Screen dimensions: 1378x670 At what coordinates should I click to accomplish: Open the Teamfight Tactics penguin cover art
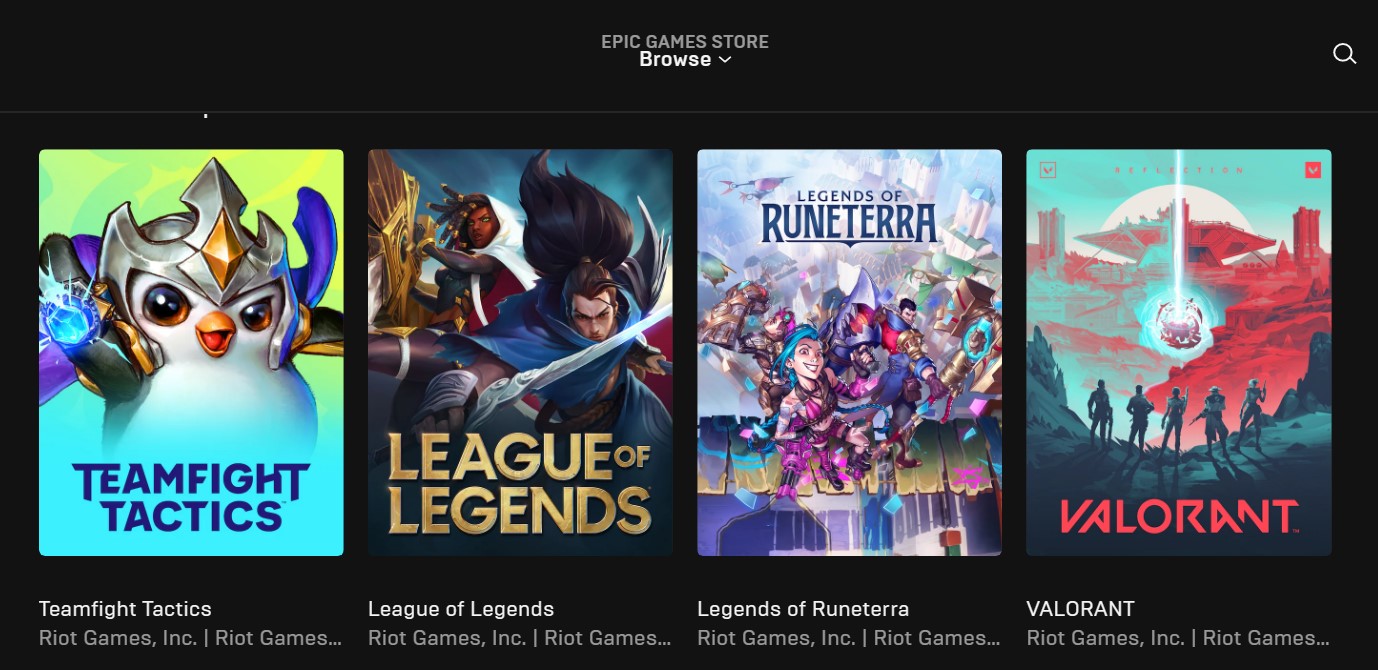pyautogui.click(x=191, y=353)
